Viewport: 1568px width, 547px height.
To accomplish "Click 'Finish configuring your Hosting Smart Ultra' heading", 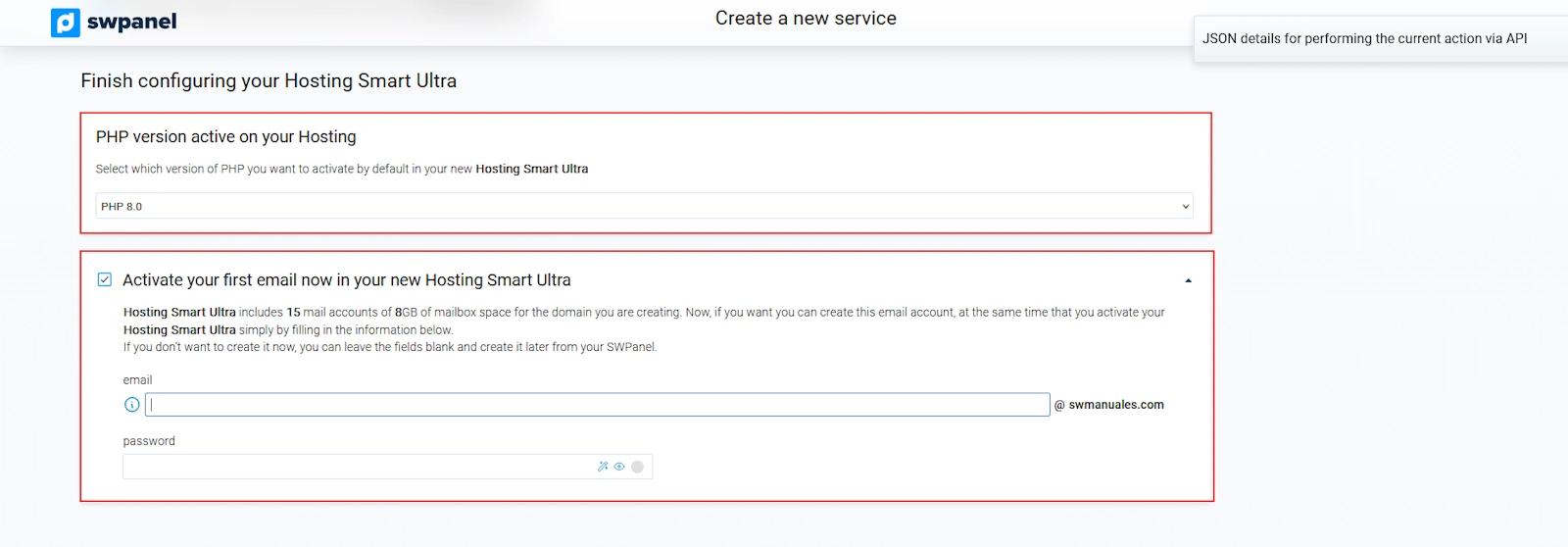I will pyautogui.click(x=269, y=81).
